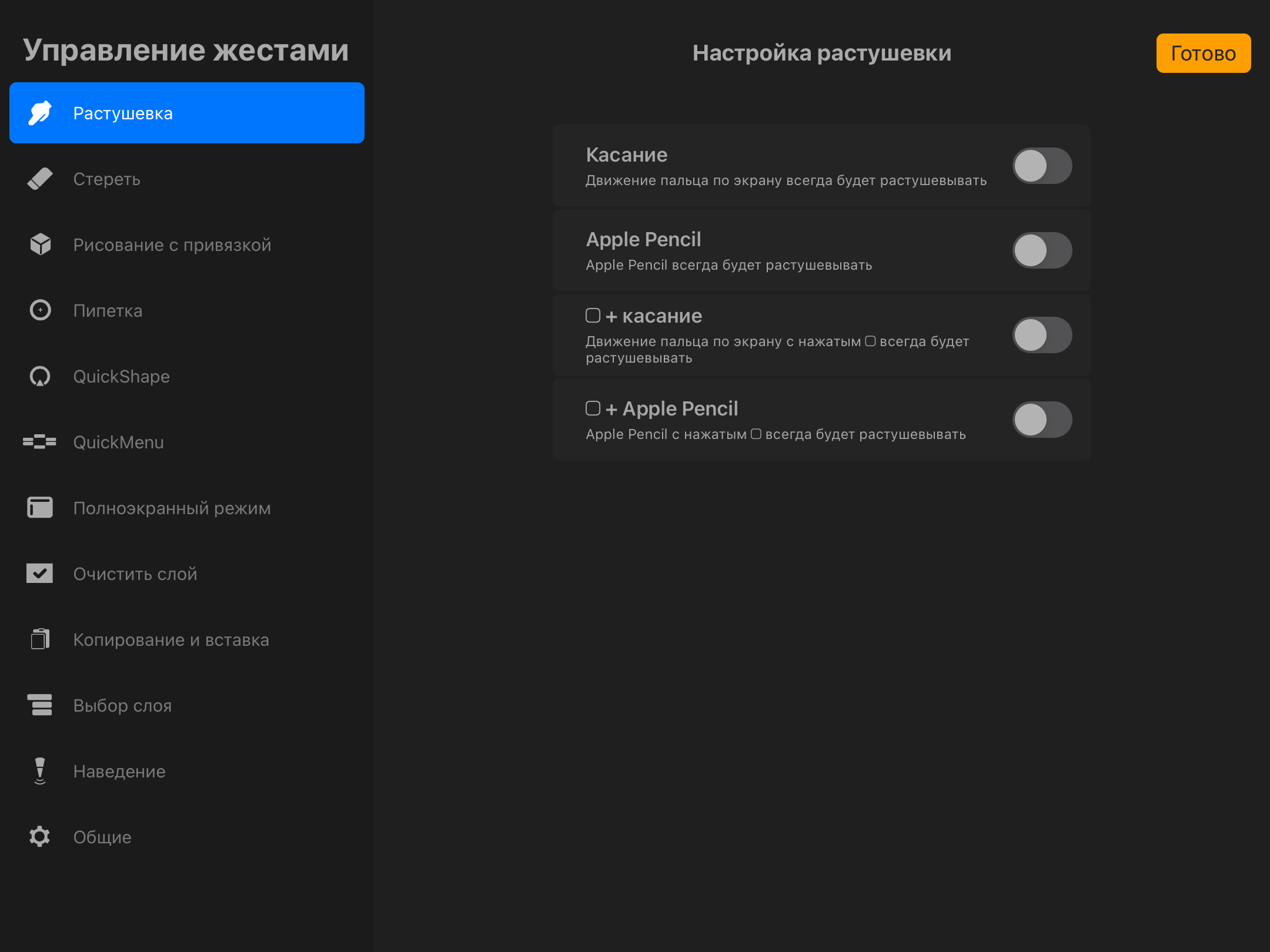This screenshot has height=952, width=1270.
Task: Click the Очистить слой checkmark icon
Action: 40,574
